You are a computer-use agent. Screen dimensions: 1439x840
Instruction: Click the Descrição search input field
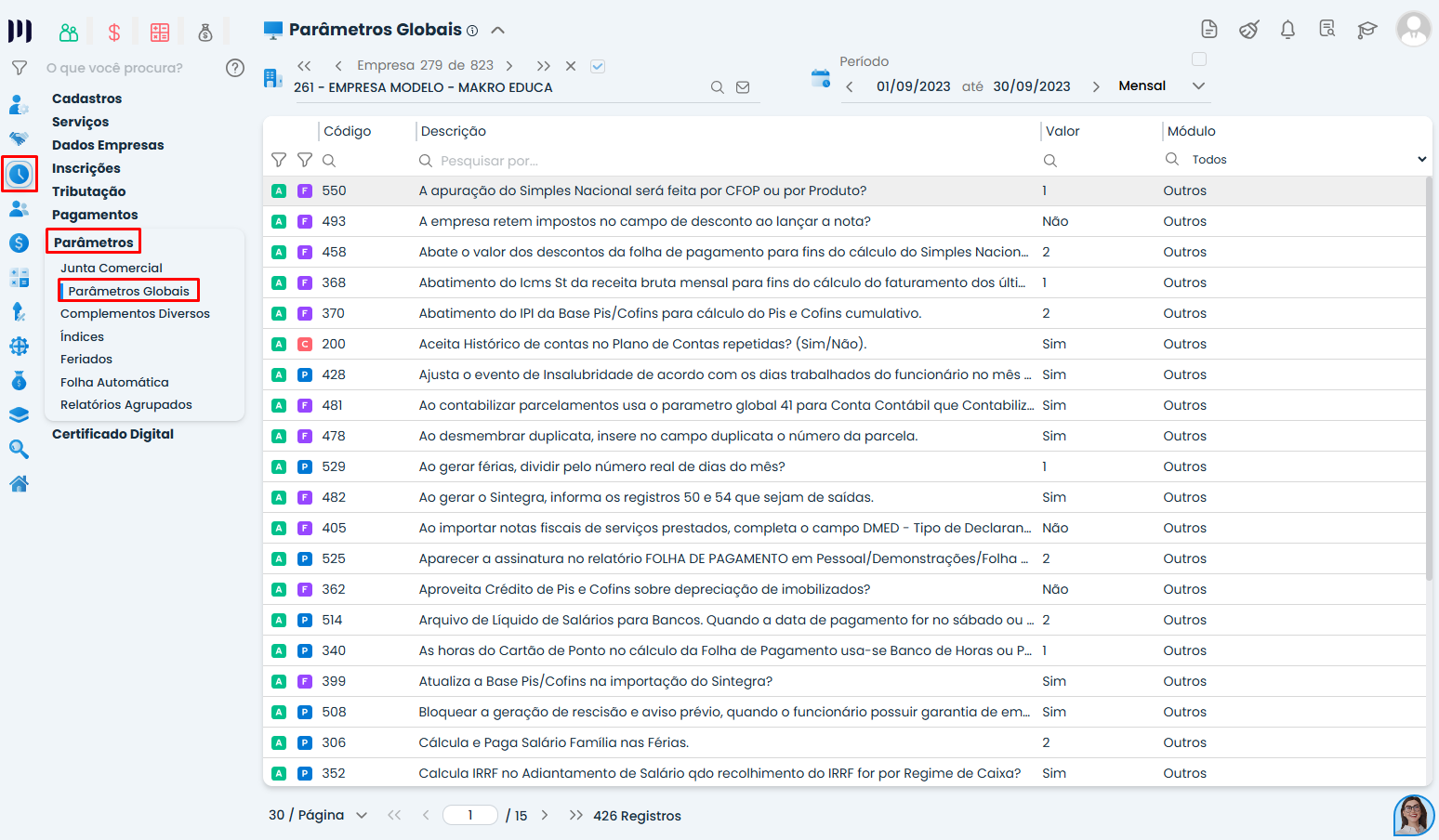point(725,161)
